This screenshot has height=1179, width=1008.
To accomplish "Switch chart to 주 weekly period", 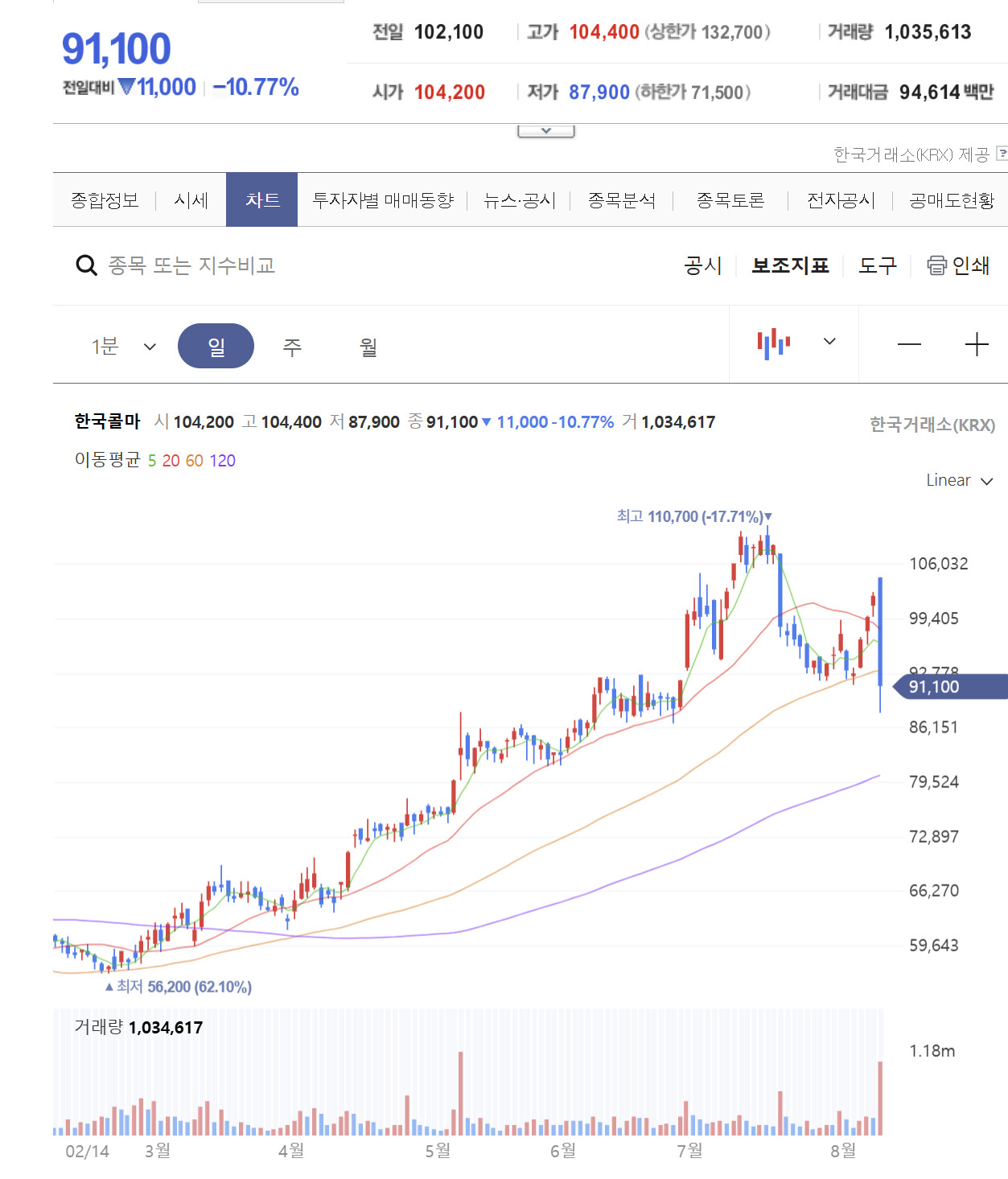I will tap(292, 347).
